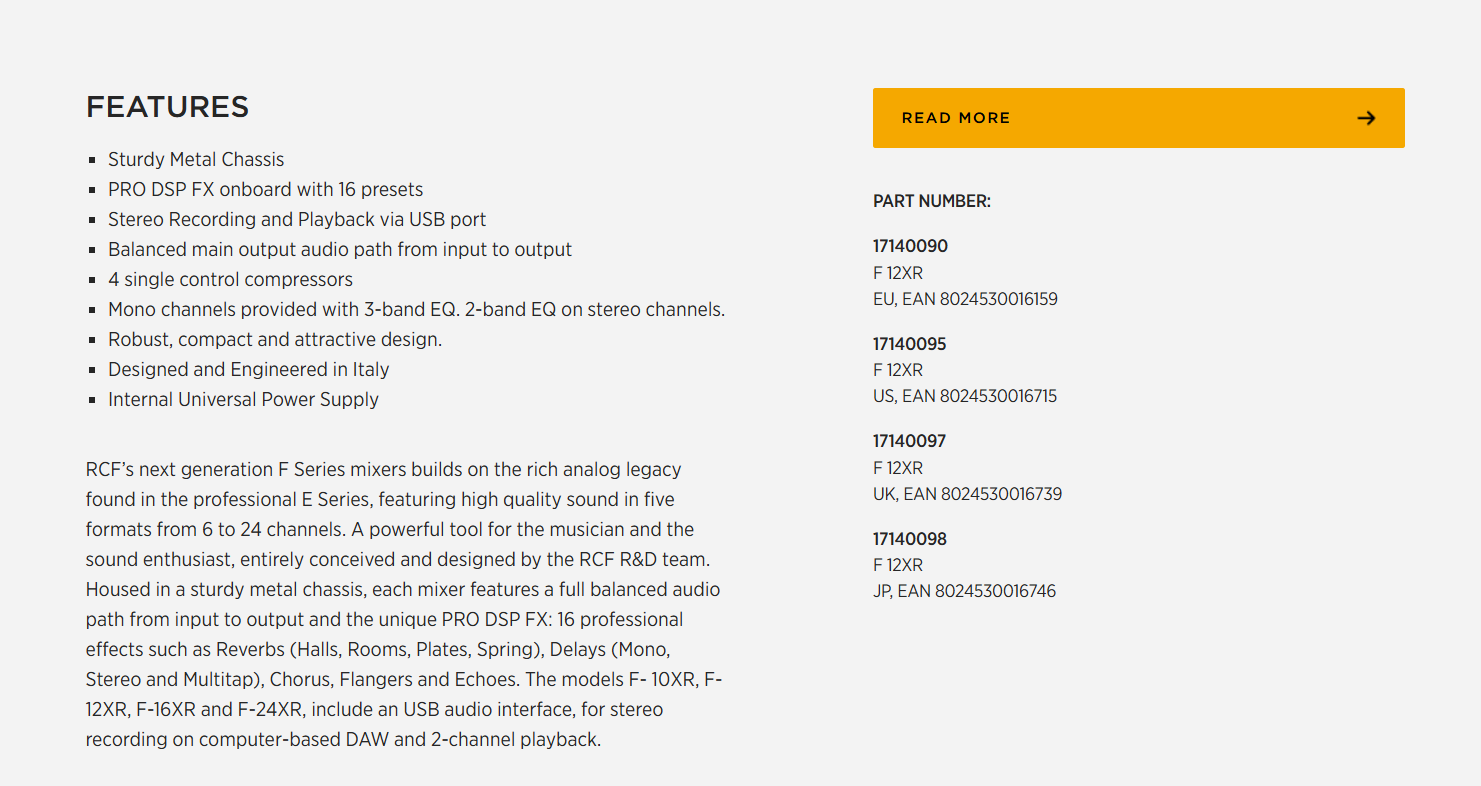
Task: Click the FEATURES heading
Action: click(x=167, y=107)
